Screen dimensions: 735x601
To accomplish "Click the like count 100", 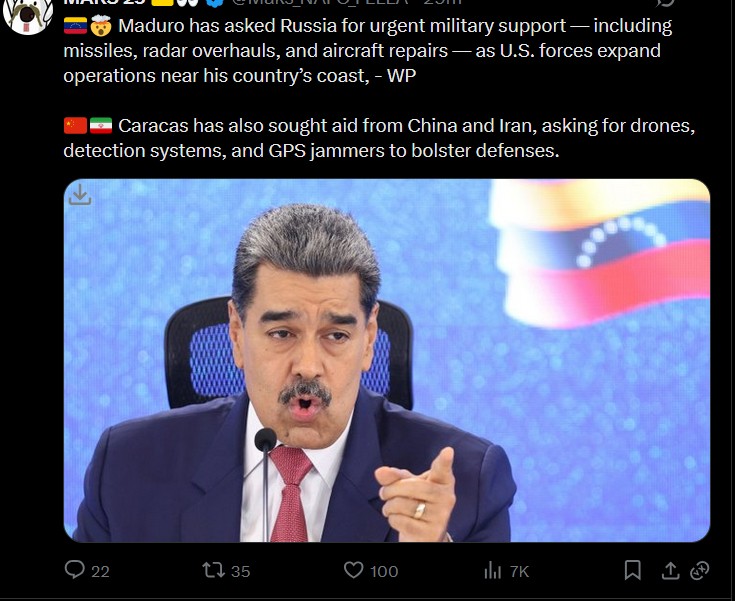I will tap(384, 571).
